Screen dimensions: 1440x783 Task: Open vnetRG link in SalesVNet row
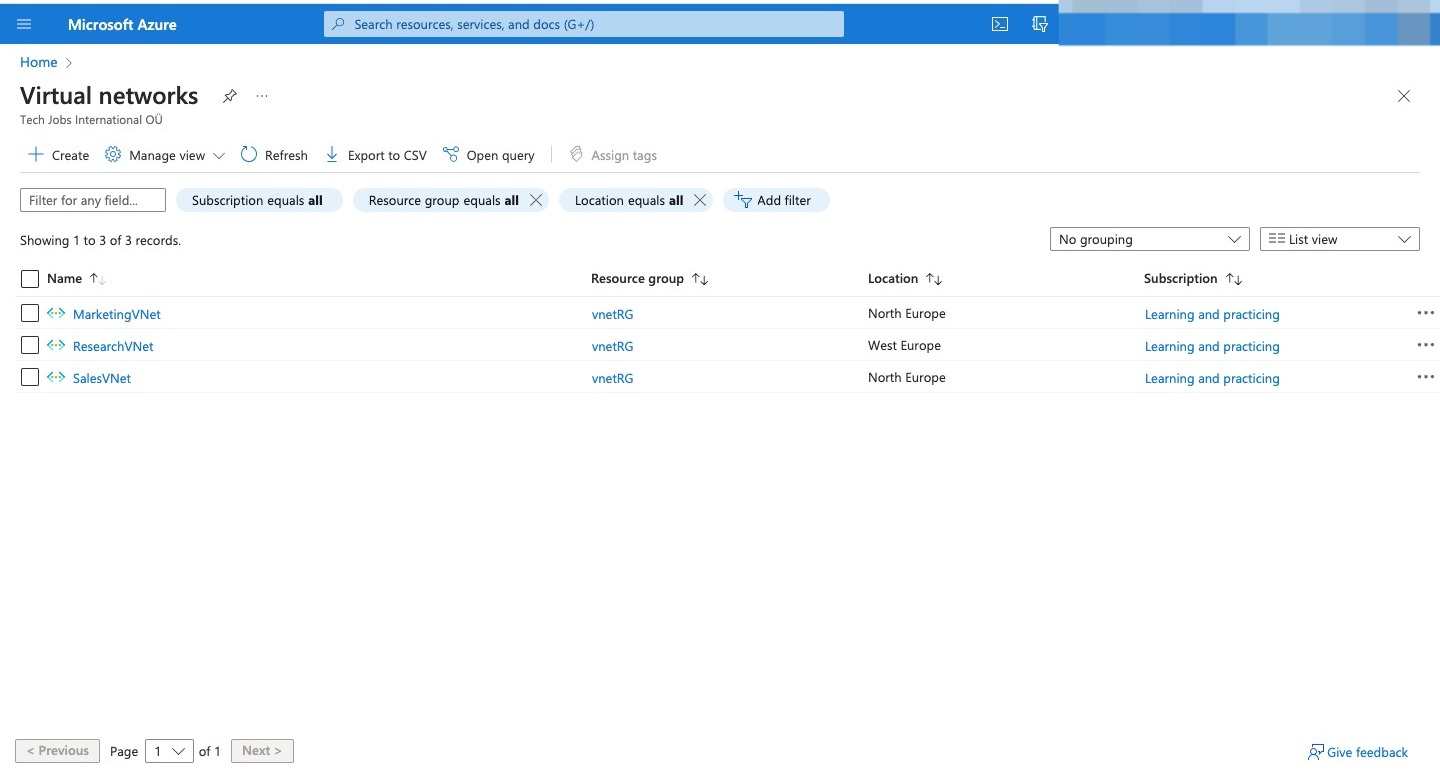(x=612, y=378)
